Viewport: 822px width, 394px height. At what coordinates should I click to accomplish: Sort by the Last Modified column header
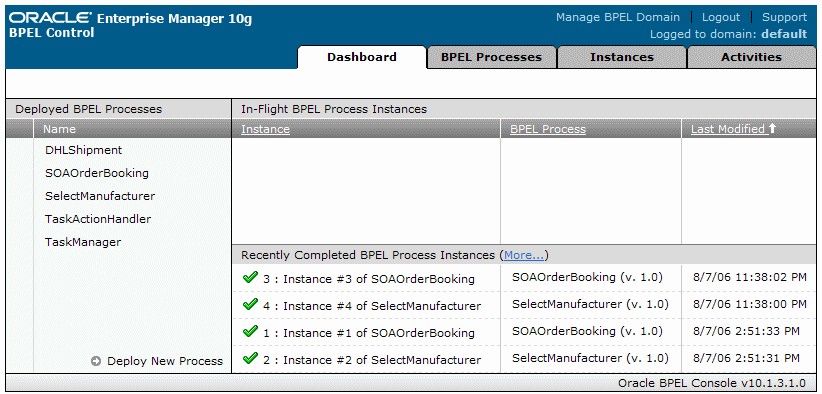[728, 129]
